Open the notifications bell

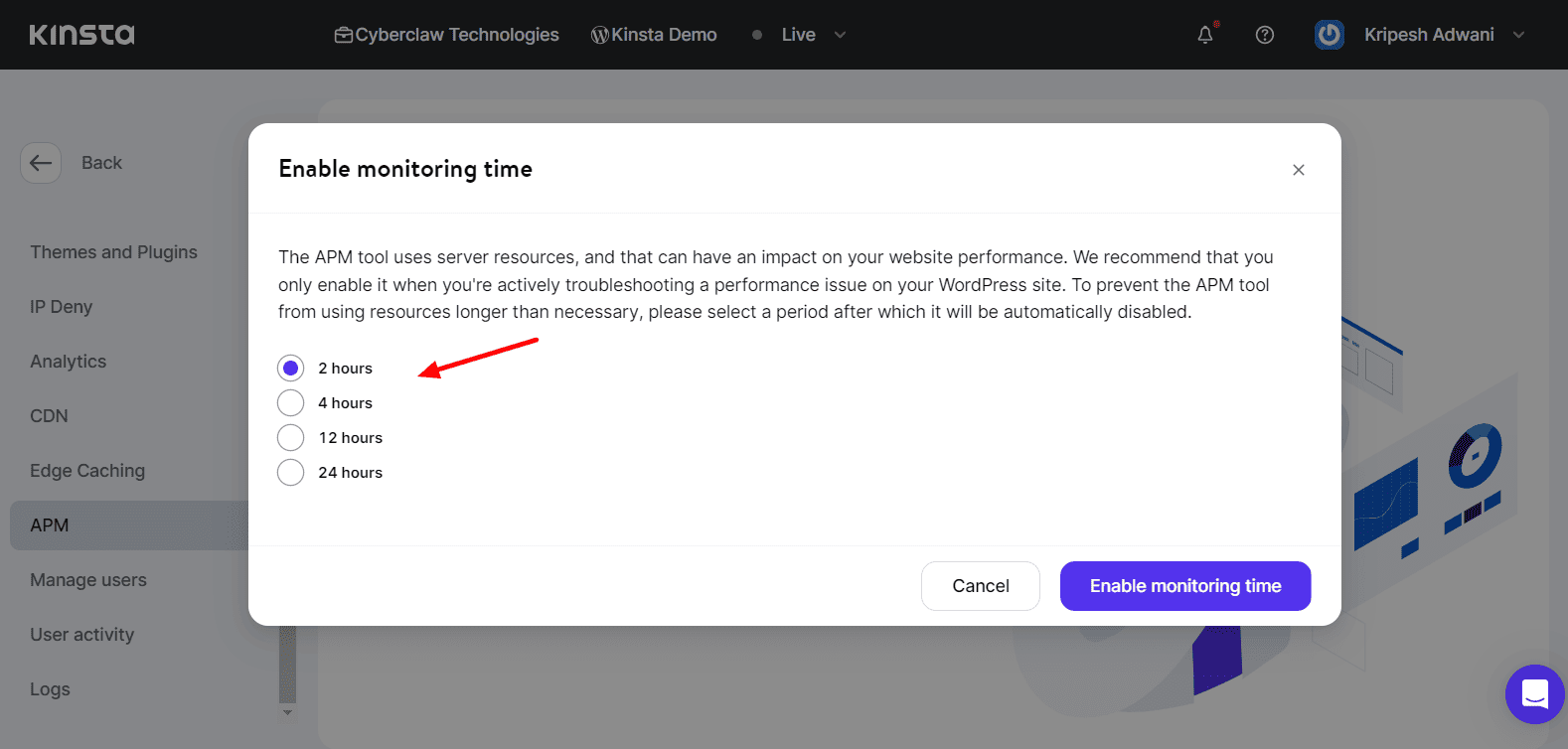coord(1205,35)
